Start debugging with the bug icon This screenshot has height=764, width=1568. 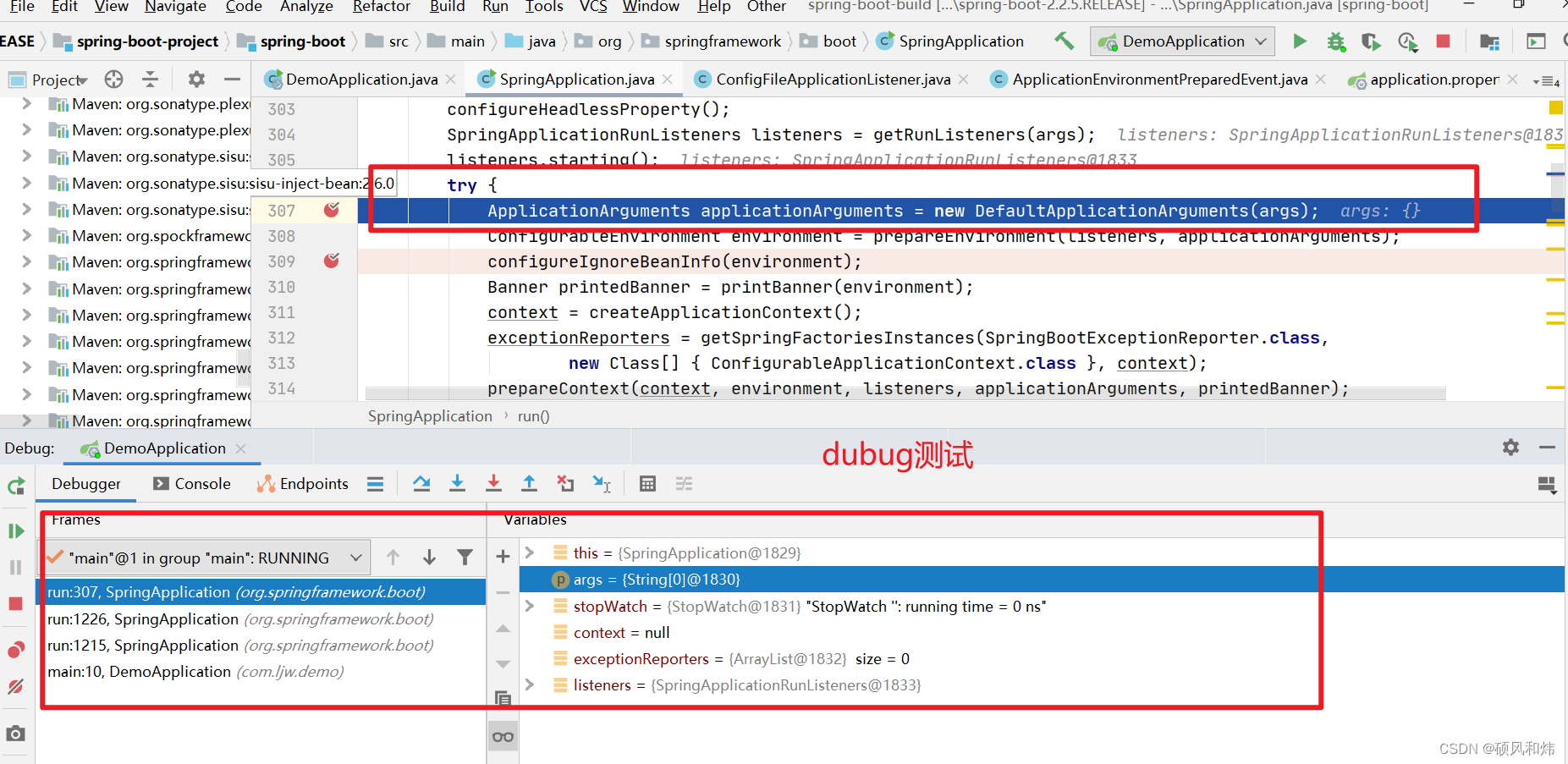1336,41
